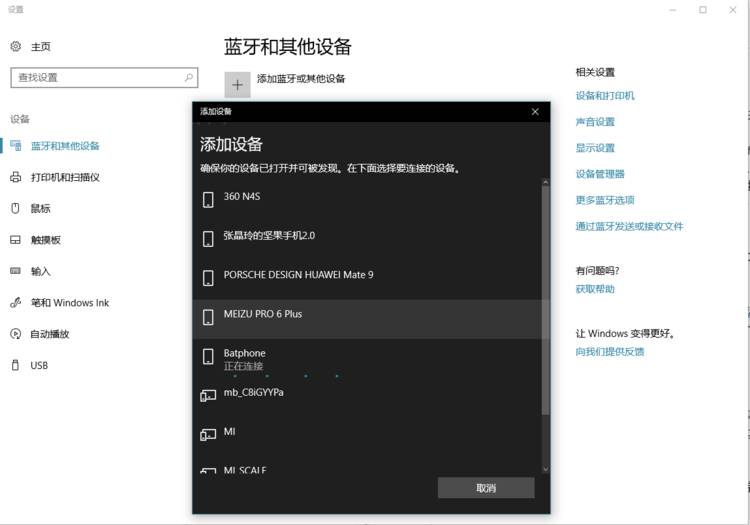The image size is (750, 525).
Task: Click the scroll-down arrow of device list
Action: pos(545,470)
